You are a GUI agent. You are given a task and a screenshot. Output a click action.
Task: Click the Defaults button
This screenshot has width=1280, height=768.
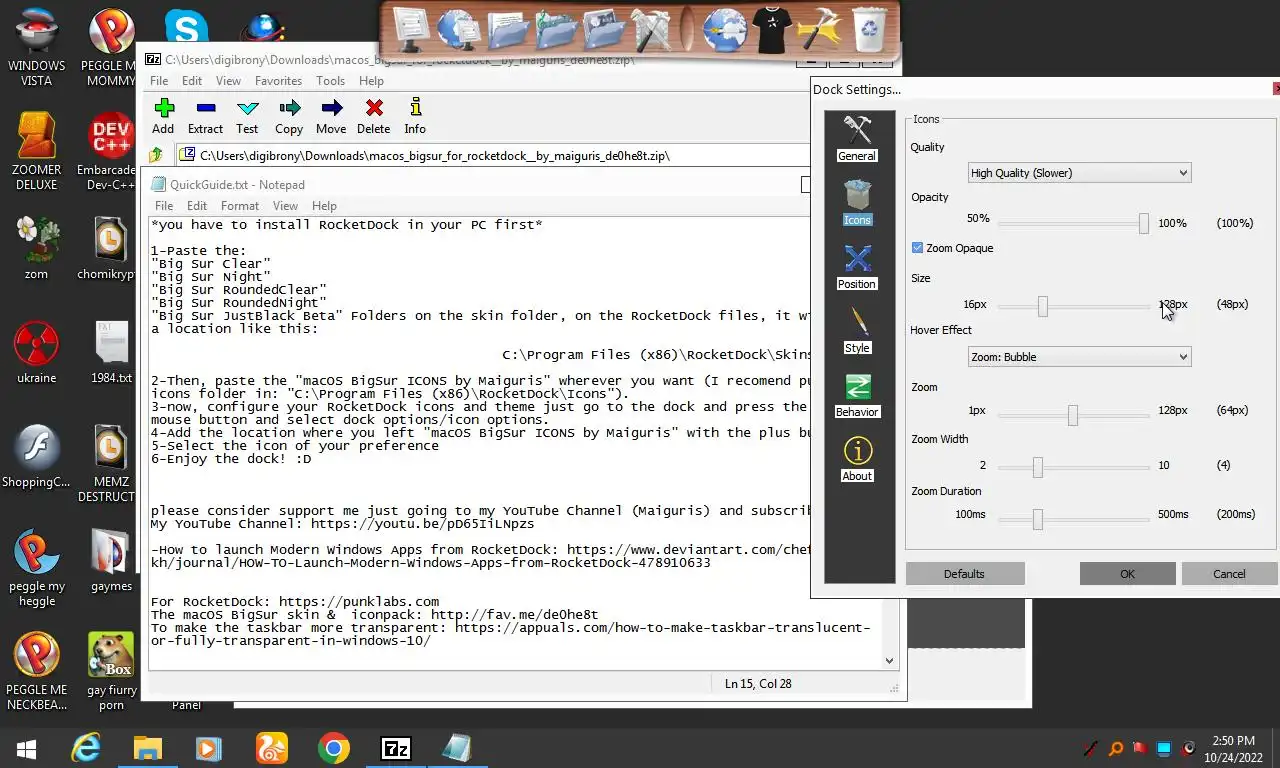click(964, 574)
